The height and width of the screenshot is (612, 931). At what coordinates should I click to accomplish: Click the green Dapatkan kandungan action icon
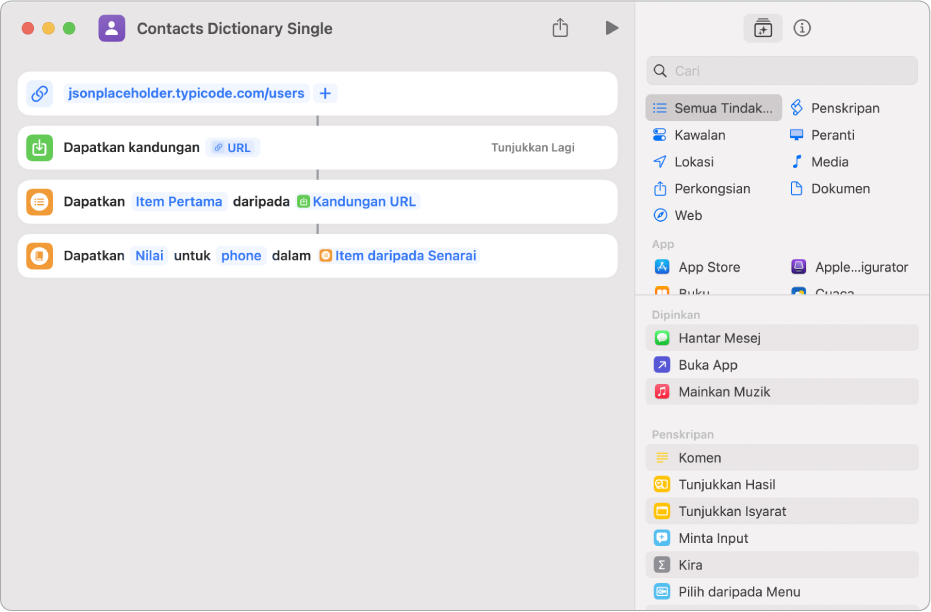click(x=40, y=148)
